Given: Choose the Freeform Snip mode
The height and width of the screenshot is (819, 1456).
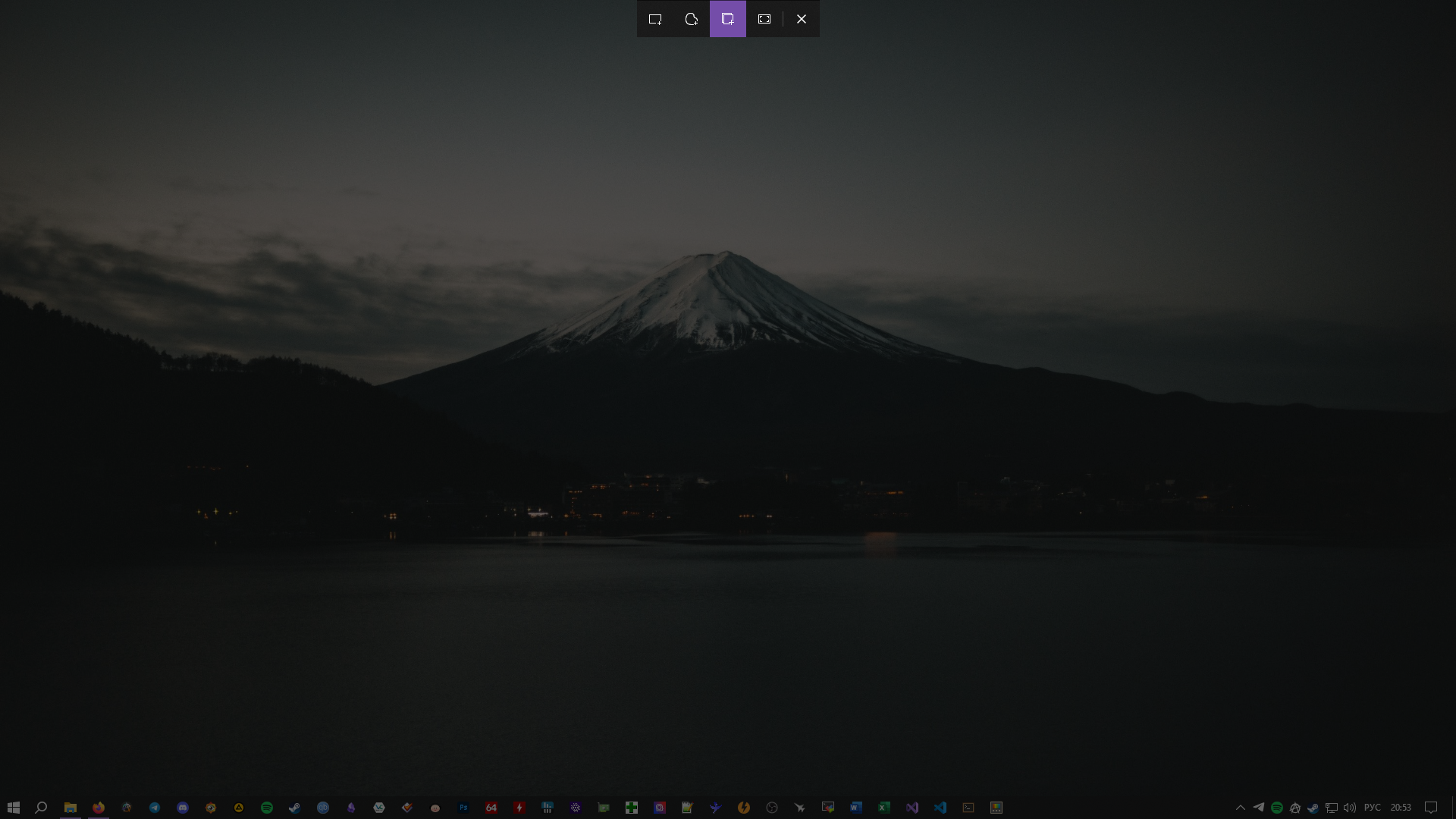Looking at the screenshot, I should (692, 19).
